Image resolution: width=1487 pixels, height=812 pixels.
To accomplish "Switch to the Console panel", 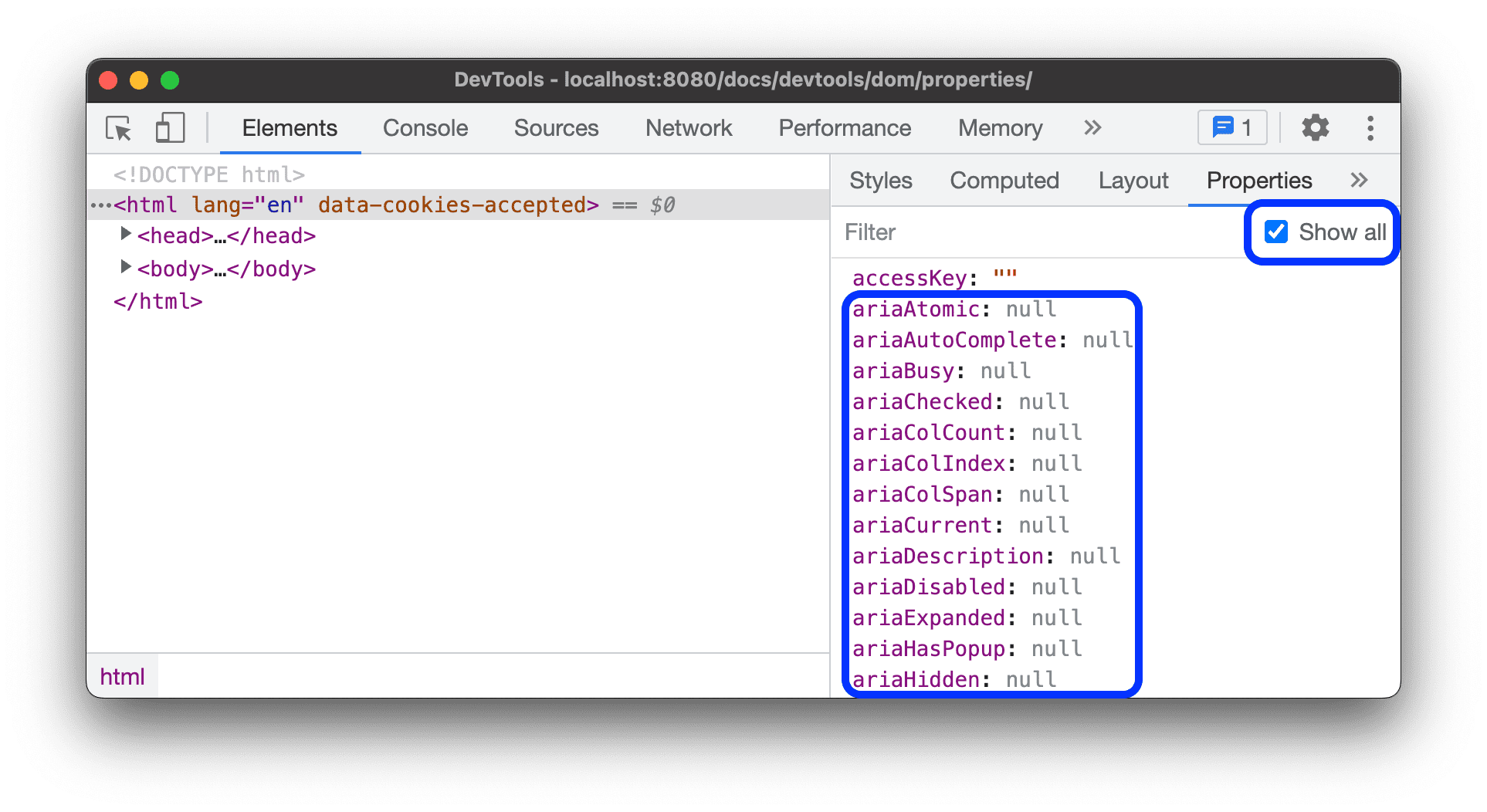I will pos(425,128).
